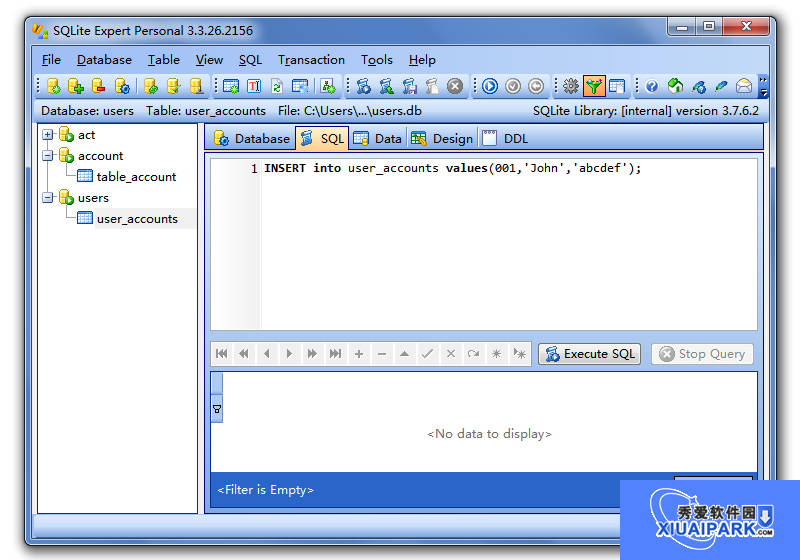Switch to the Database tab
The image size is (800, 560).
[x=252, y=138]
